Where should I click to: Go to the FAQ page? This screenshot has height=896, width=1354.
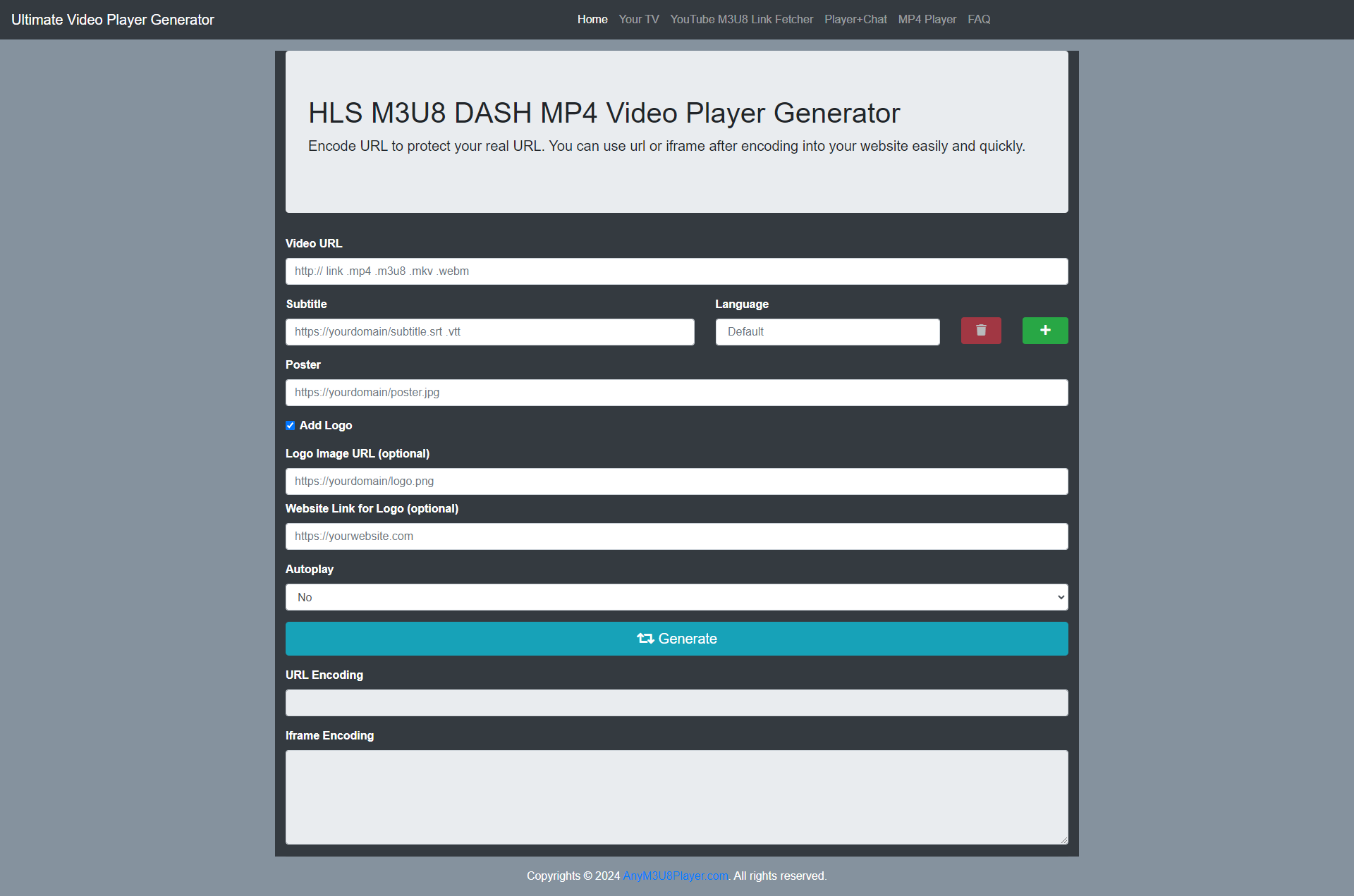click(979, 19)
